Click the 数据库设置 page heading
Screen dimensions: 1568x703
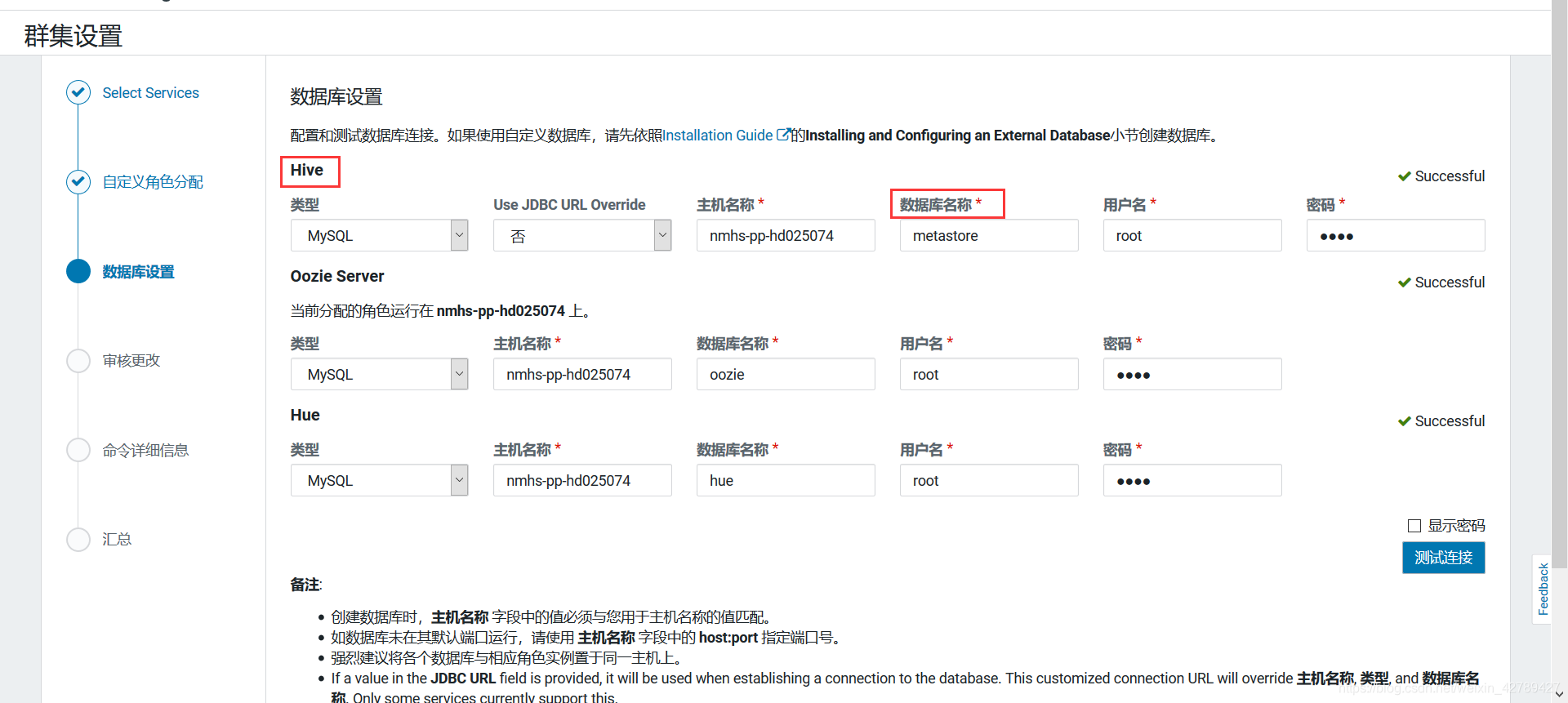[x=336, y=97]
